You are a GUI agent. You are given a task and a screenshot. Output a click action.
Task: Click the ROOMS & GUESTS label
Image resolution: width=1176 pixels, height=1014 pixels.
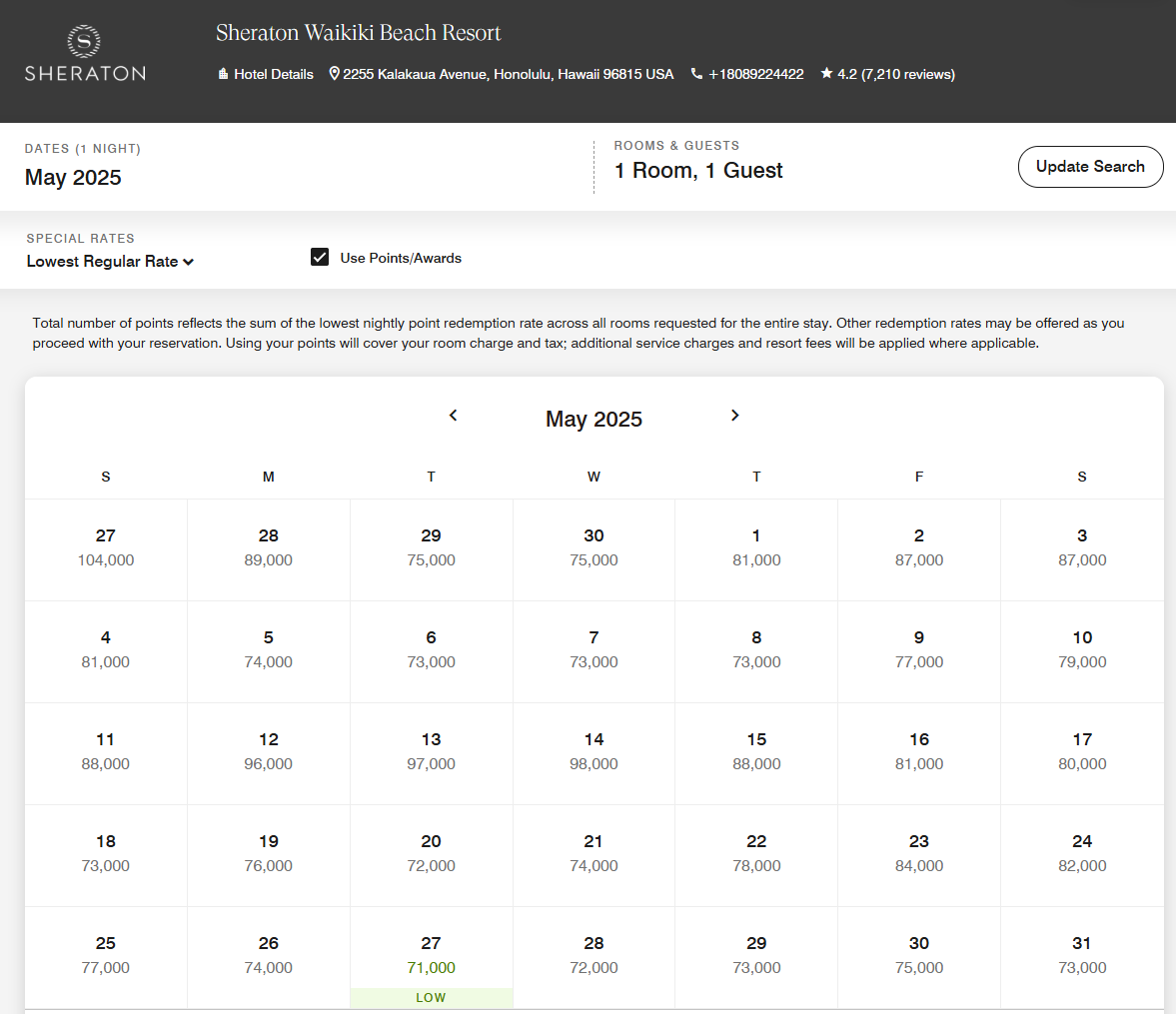click(676, 146)
